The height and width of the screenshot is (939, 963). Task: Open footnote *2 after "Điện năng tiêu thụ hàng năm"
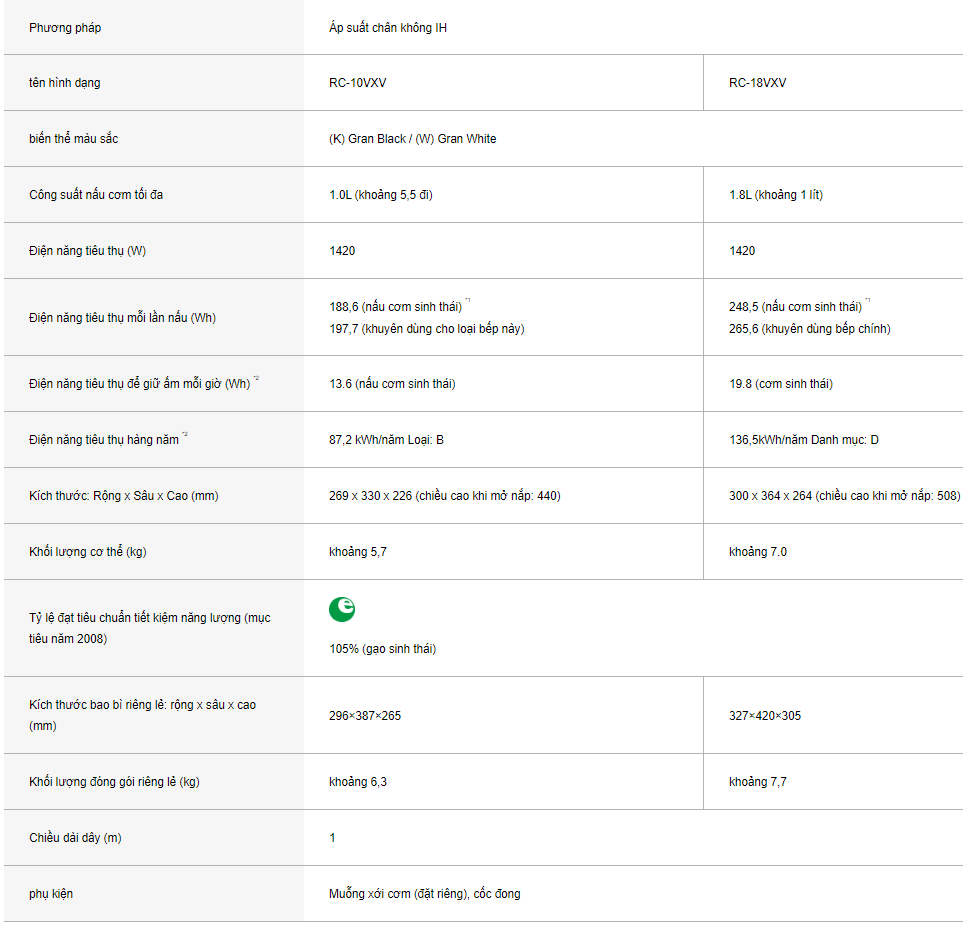coord(185,436)
